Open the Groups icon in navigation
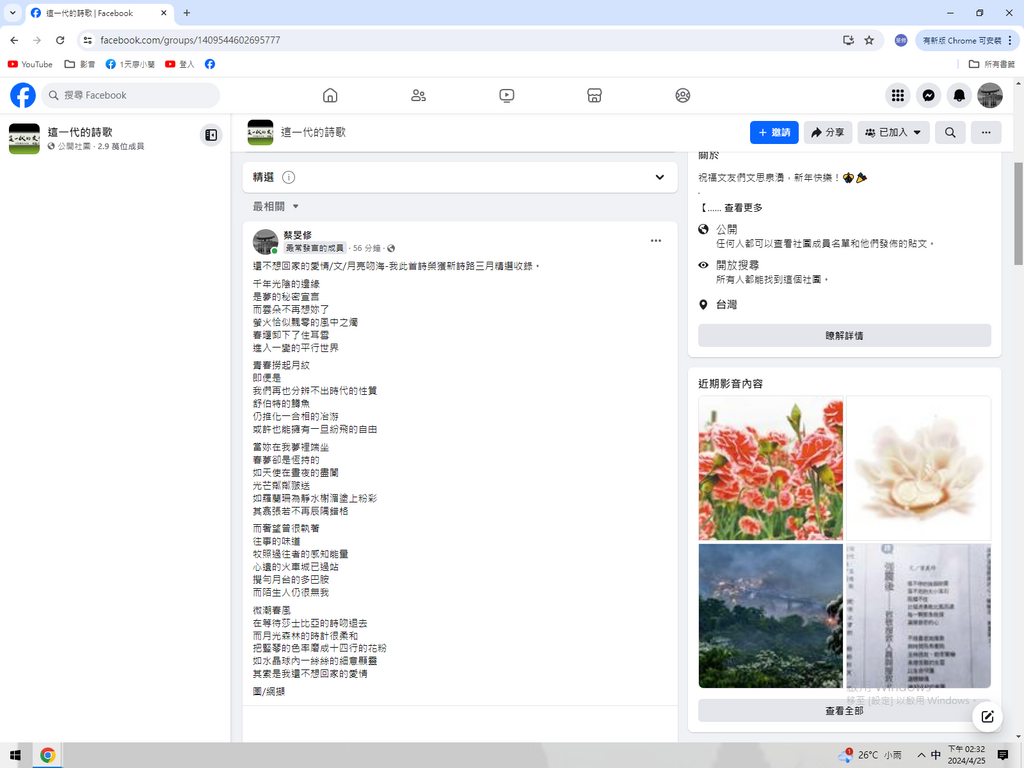Screen dimensions: 1024x768 [x=682, y=96]
